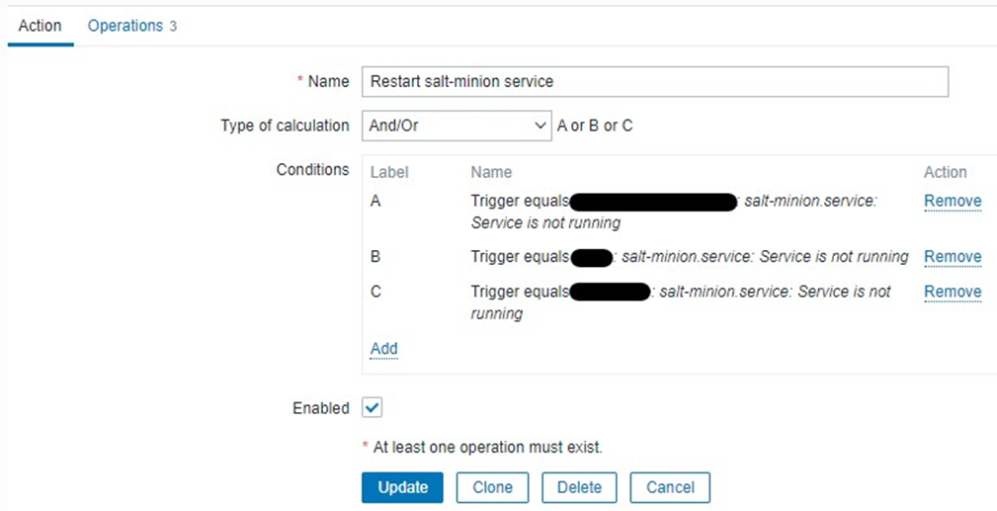
Task: Click the Name field label
Action: [328, 81]
